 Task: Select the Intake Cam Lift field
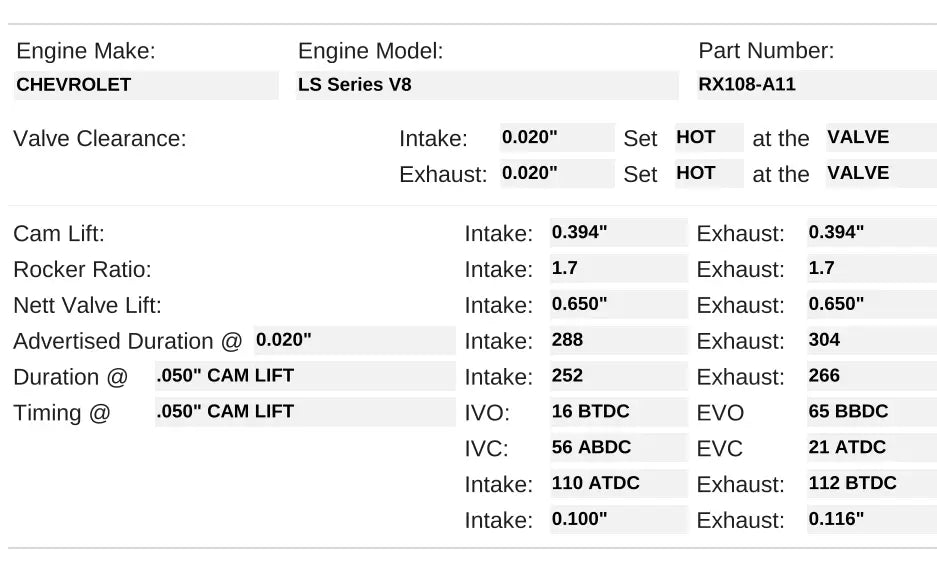coord(618,233)
